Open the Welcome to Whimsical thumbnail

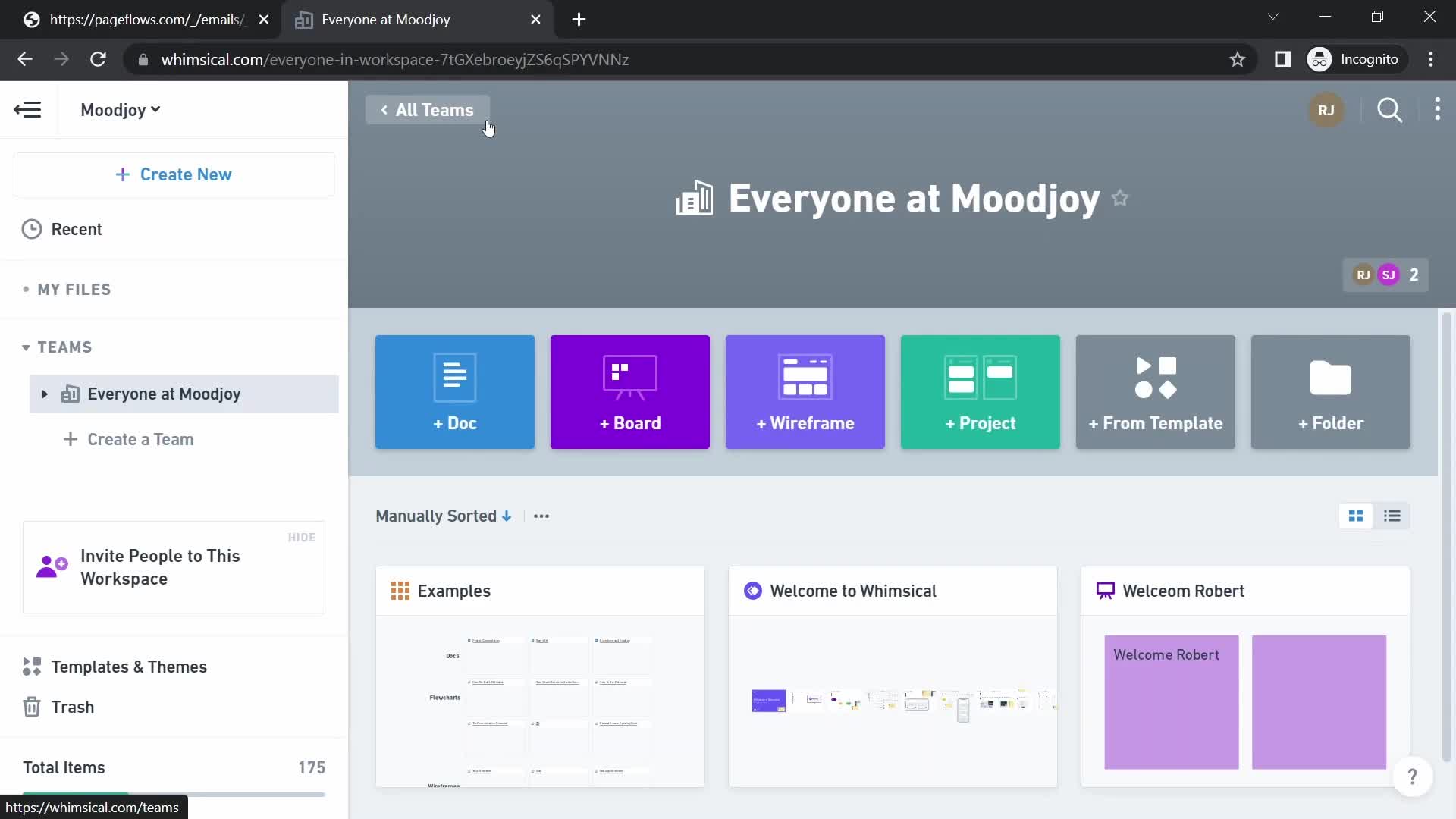[893, 701]
